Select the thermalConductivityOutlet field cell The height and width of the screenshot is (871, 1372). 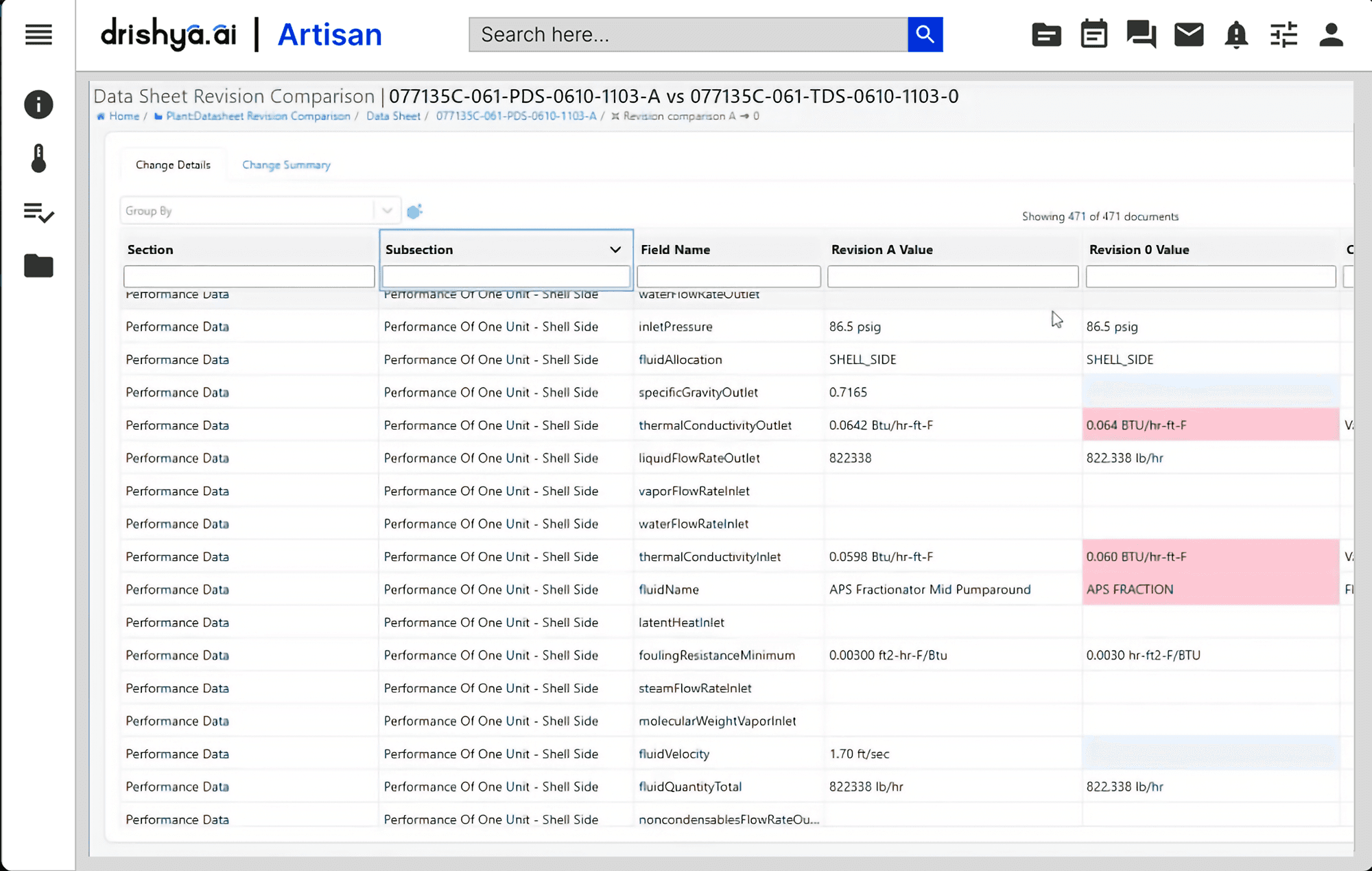729,426
